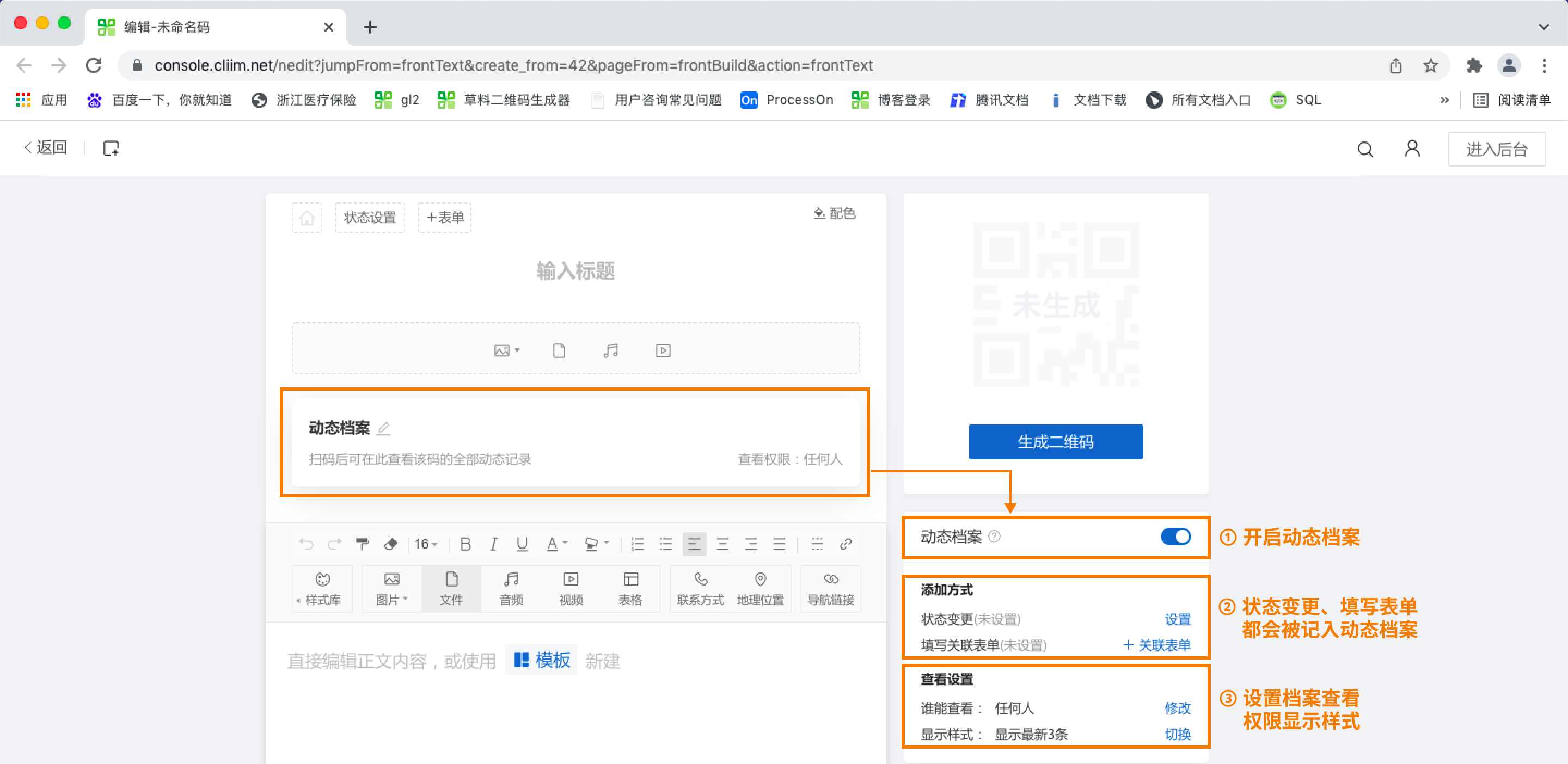Image resolution: width=1568 pixels, height=764 pixels.
Task: Go back with the 返回 link
Action: [x=46, y=148]
